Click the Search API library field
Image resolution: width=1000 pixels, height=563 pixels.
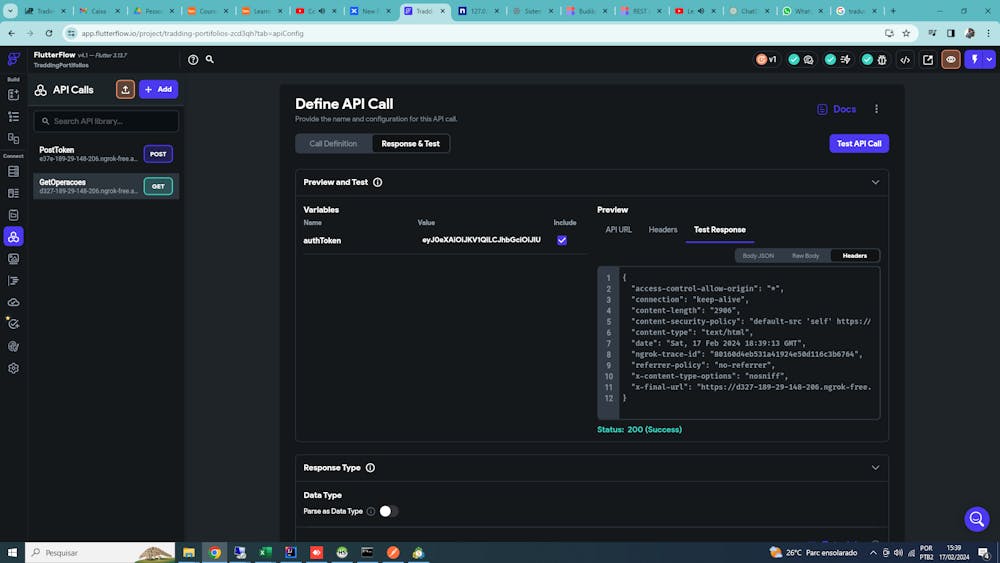click(x=106, y=121)
